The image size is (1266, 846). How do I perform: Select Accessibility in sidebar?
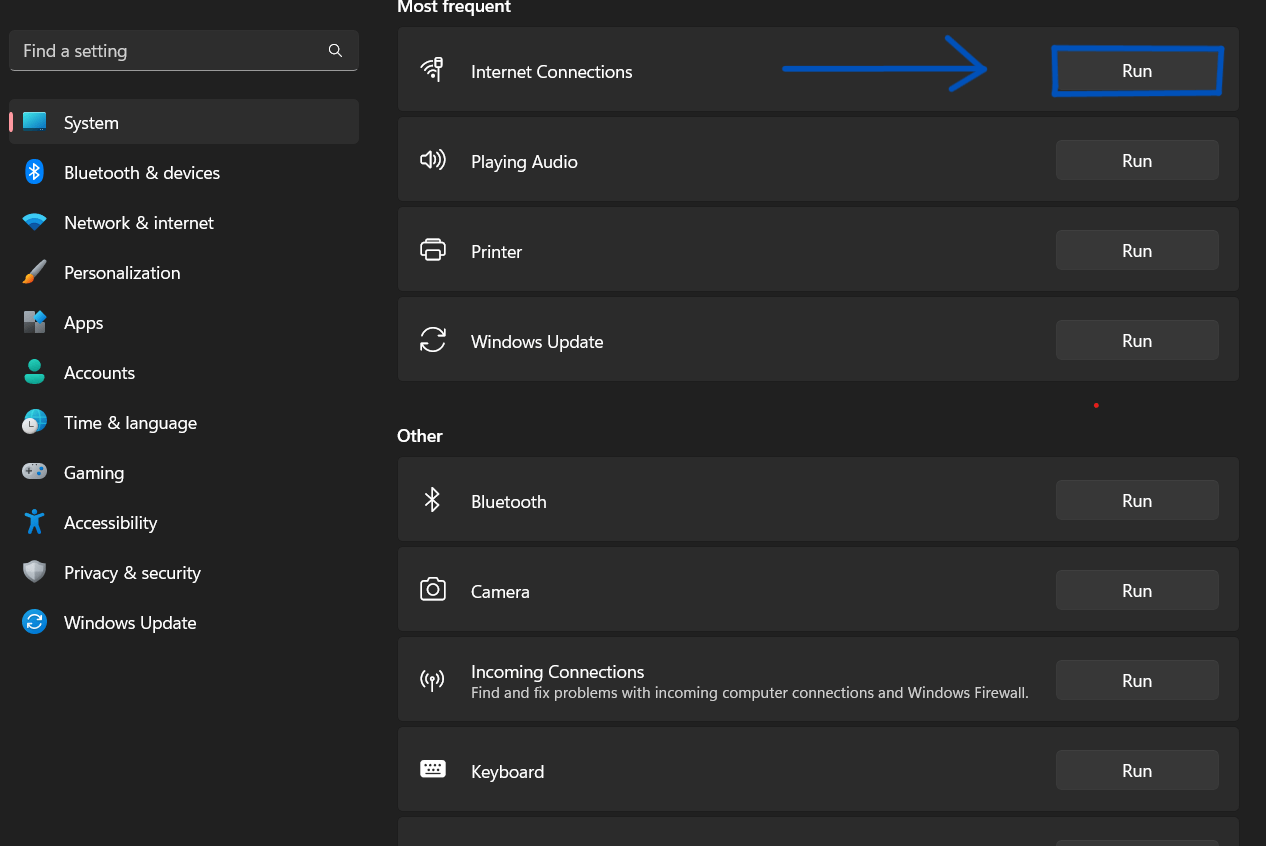[184, 522]
